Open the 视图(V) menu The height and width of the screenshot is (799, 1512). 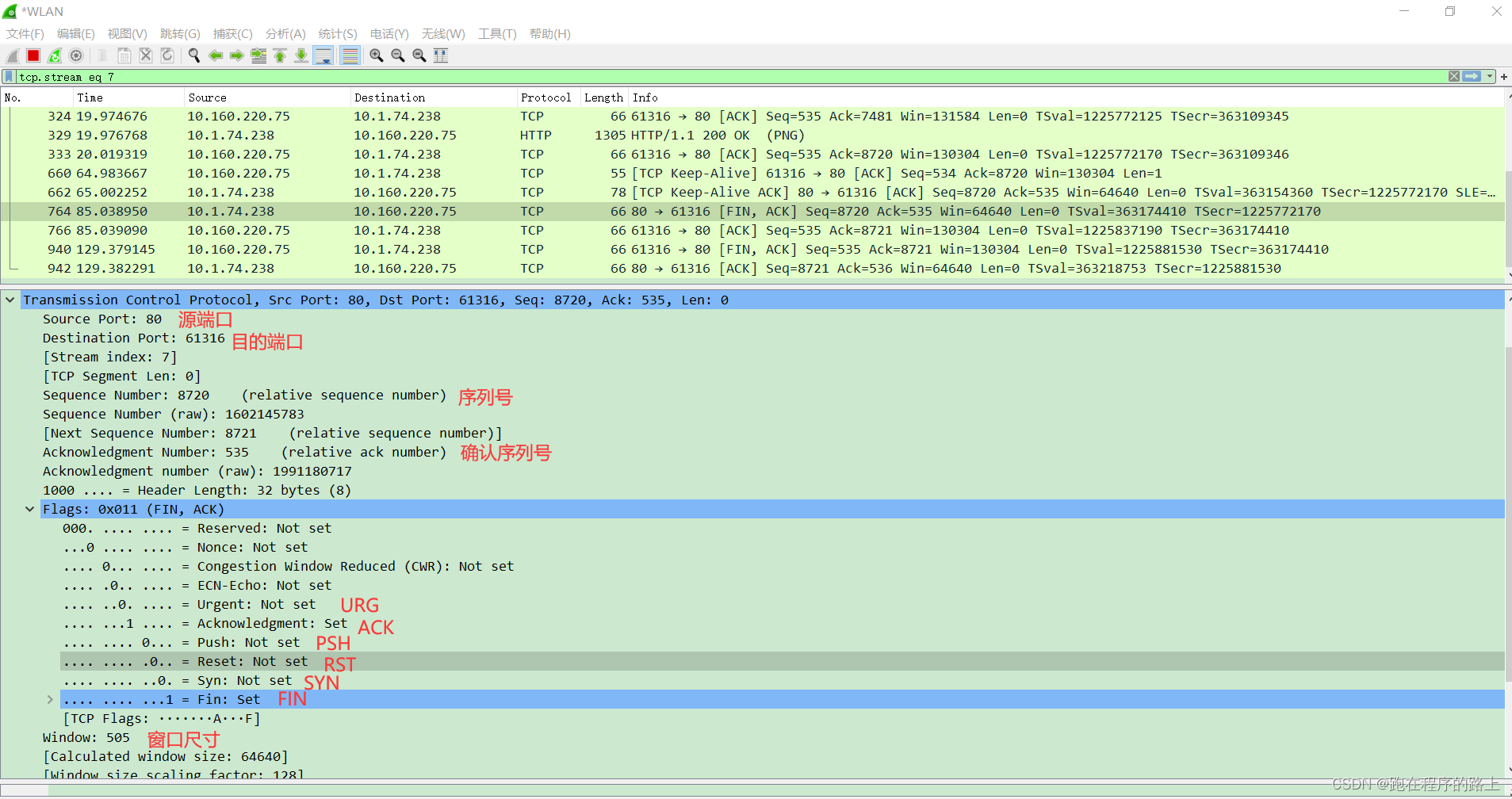(128, 34)
